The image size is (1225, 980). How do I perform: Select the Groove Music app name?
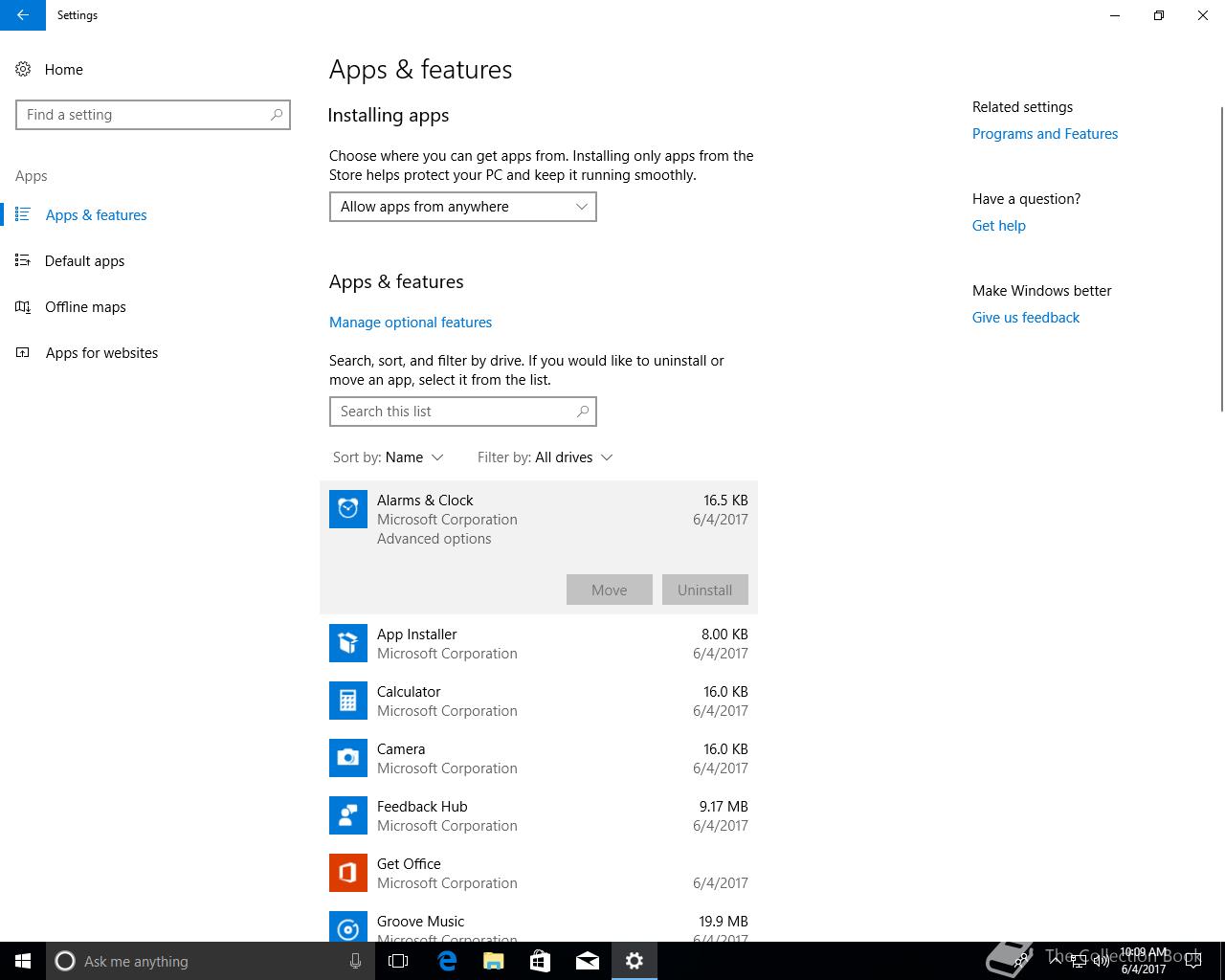[x=420, y=922]
